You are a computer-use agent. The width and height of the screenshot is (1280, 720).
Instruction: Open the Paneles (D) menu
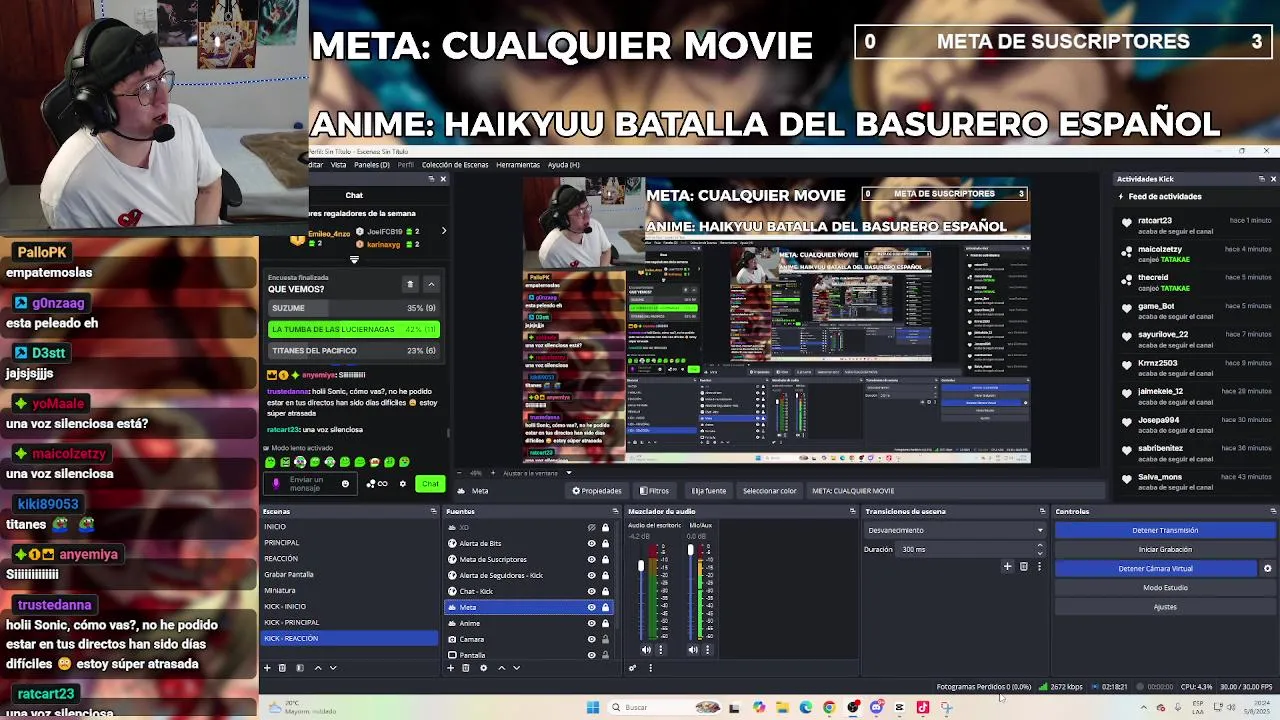coord(372,165)
